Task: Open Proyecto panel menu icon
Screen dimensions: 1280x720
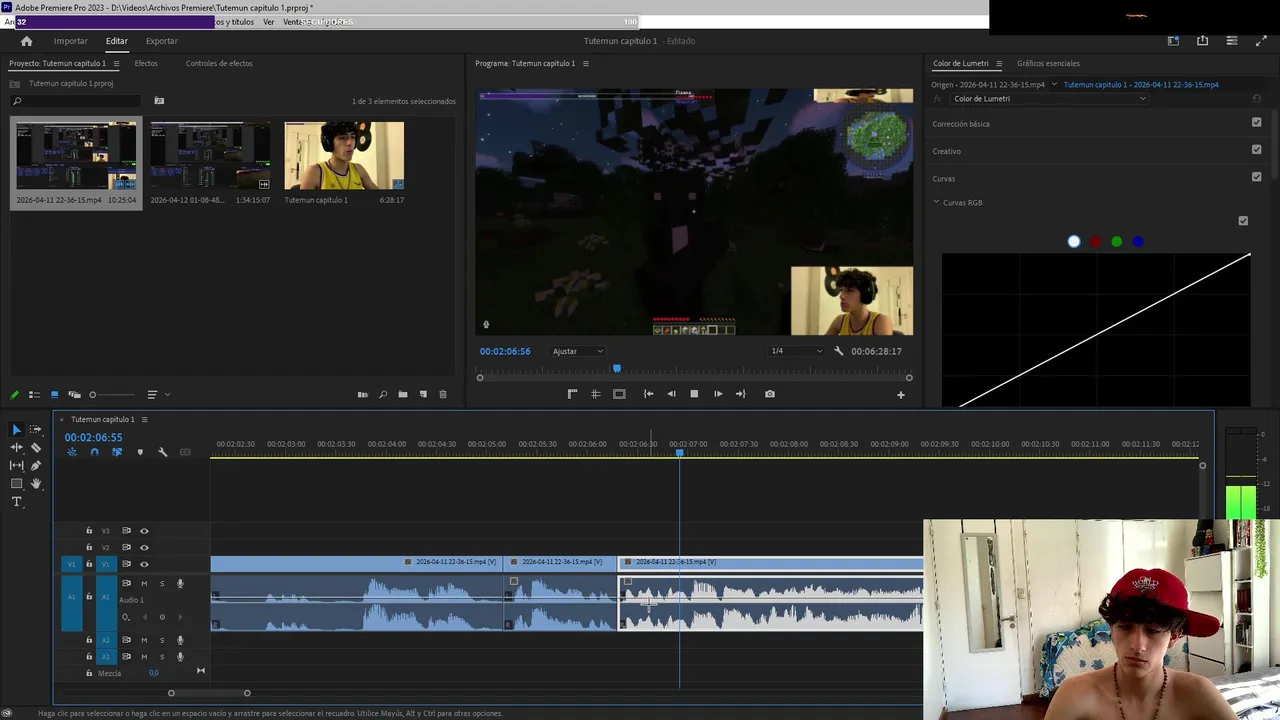Action: click(116, 63)
